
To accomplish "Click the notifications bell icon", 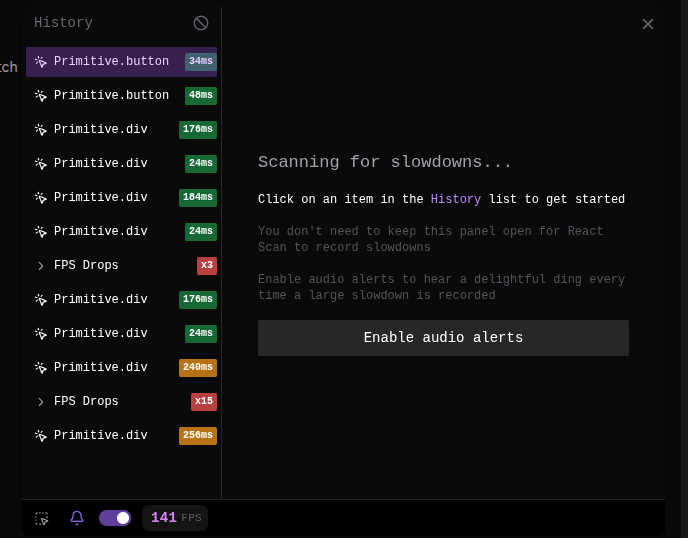I will pos(77,518).
